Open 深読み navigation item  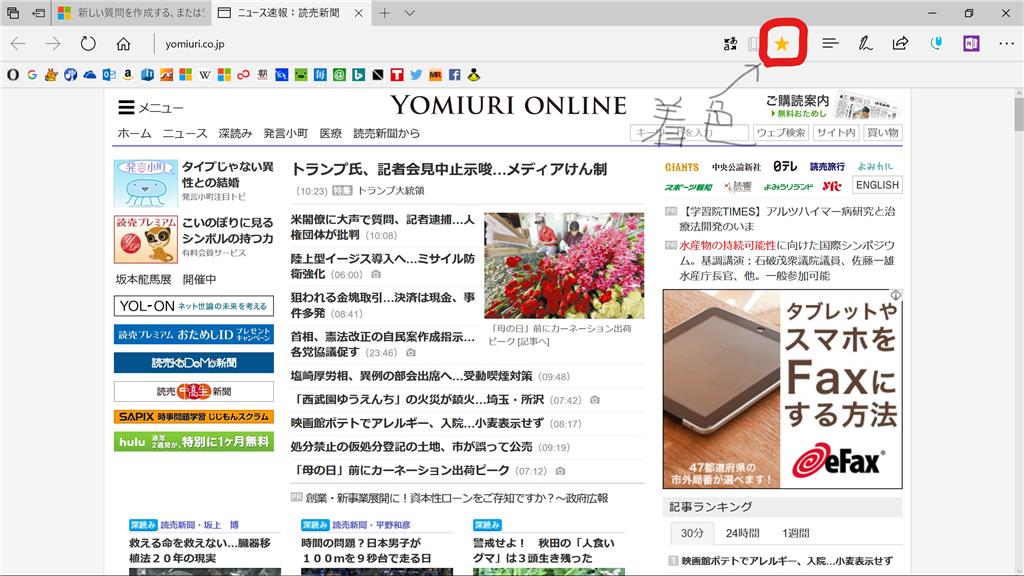click(235, 133)
